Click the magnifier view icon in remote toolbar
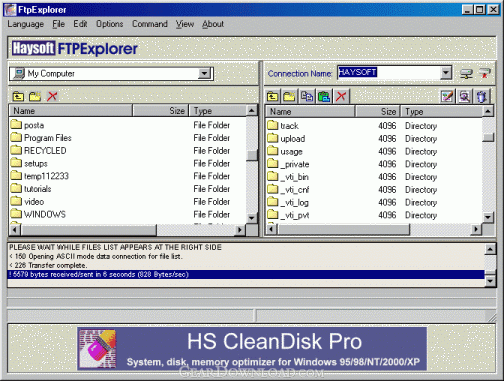 pos(464,97)
